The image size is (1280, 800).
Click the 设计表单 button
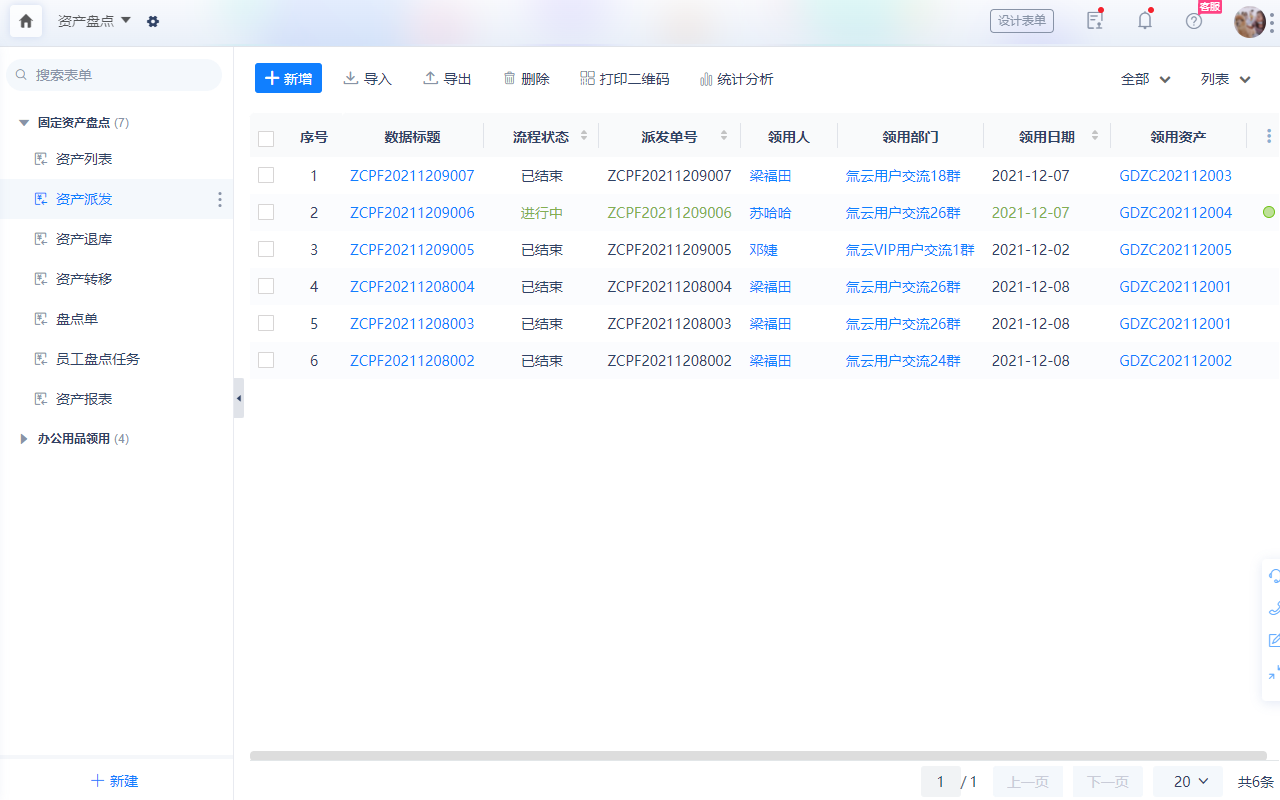pyautogui.click(x=1022, y=21)
